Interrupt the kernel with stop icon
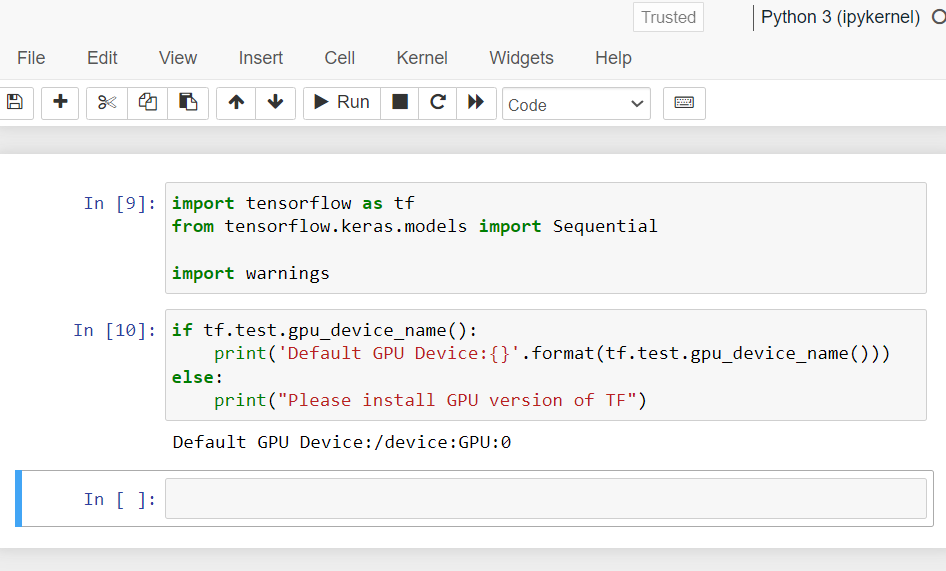The width and height of the screenshot is (946, 571). click(399, 103)
